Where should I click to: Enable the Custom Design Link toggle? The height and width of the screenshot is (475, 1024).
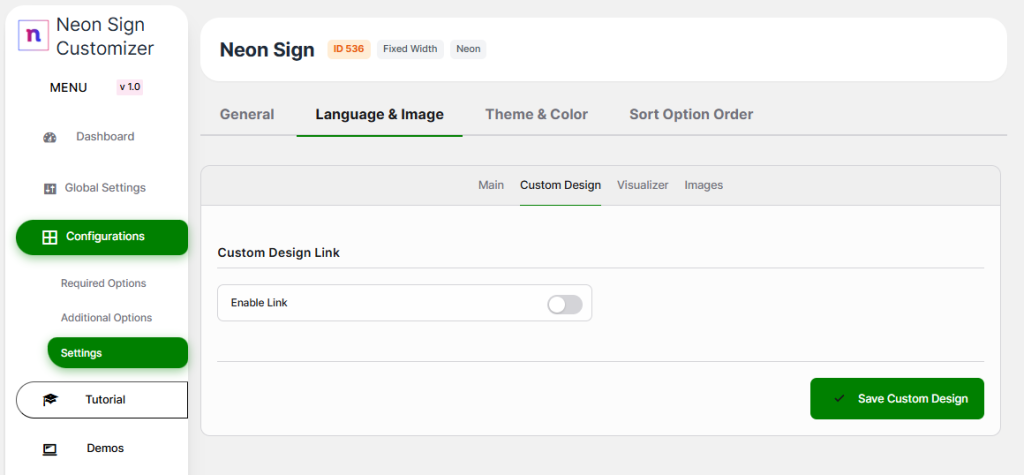coord(564,303)
